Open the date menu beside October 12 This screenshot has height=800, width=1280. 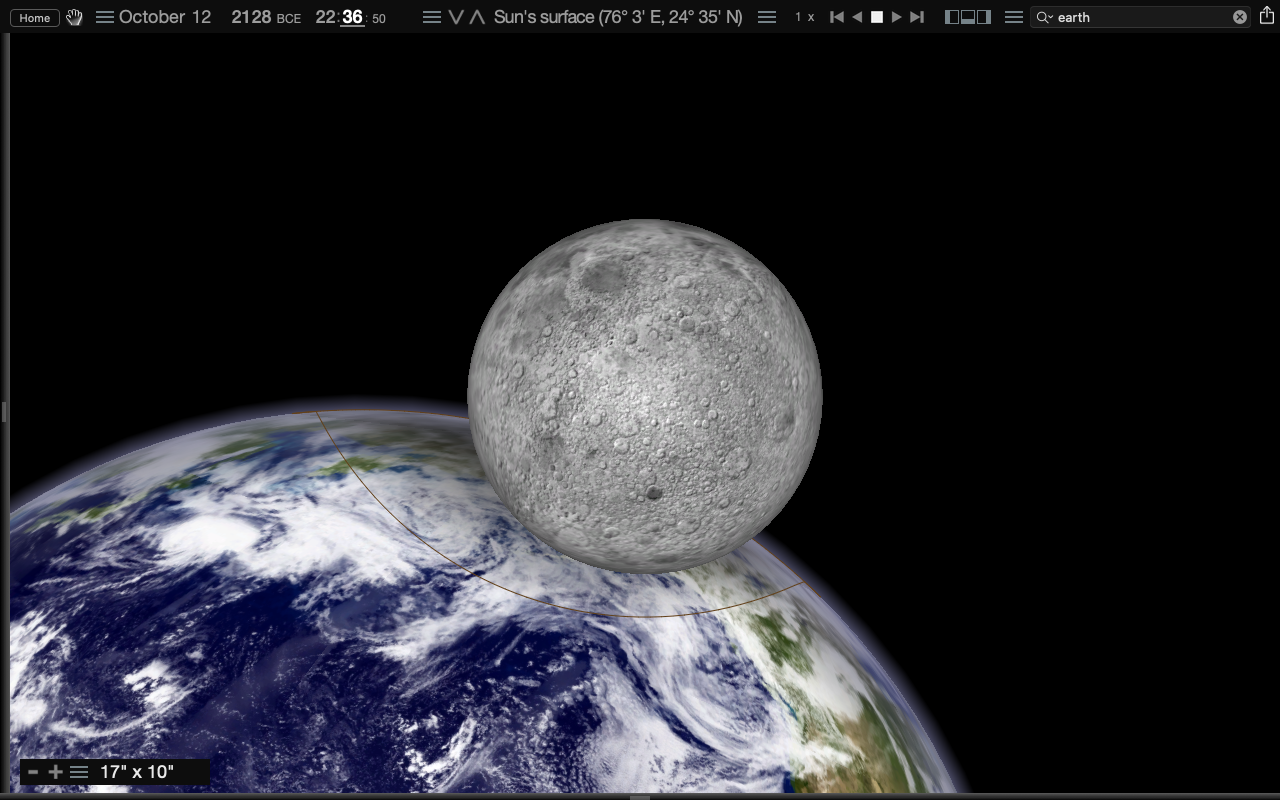[104, 17]
